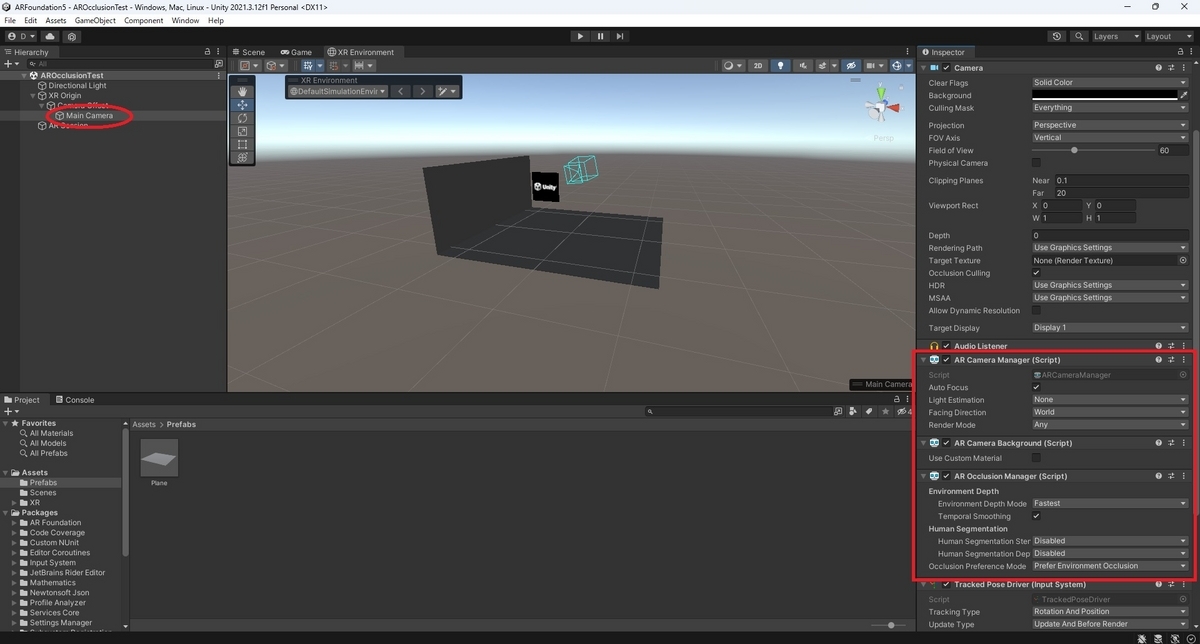Open Clear Flags dropdown

pos(1110,83)
